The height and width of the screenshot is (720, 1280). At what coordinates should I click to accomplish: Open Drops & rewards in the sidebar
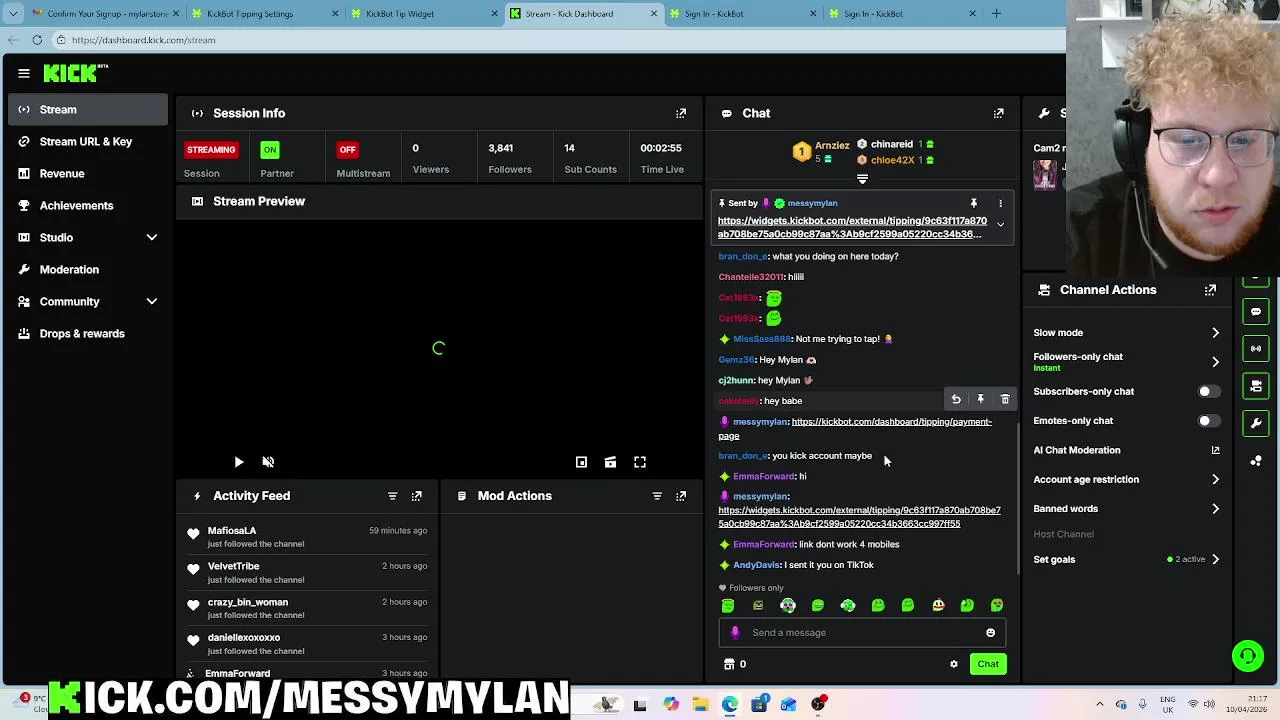coord(88,334)
